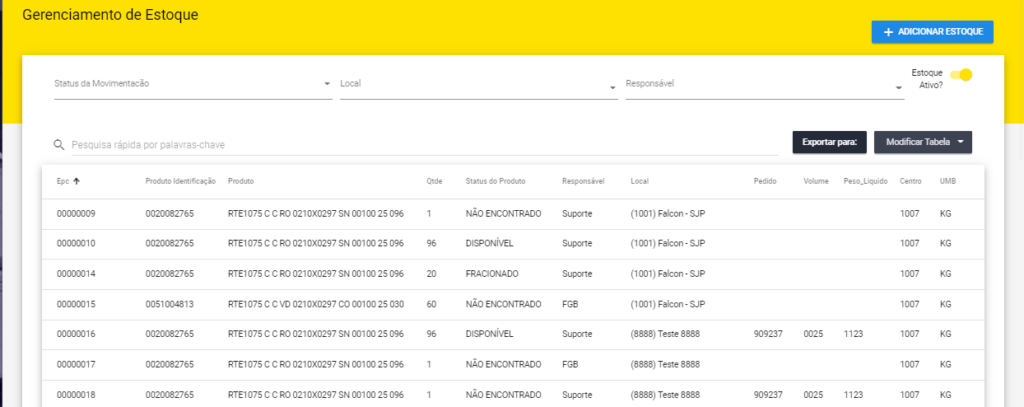Open the Modificar Tabela menu
Image resolution: width=1024 pixels, height=407 pixels.
tap(923, 142)
